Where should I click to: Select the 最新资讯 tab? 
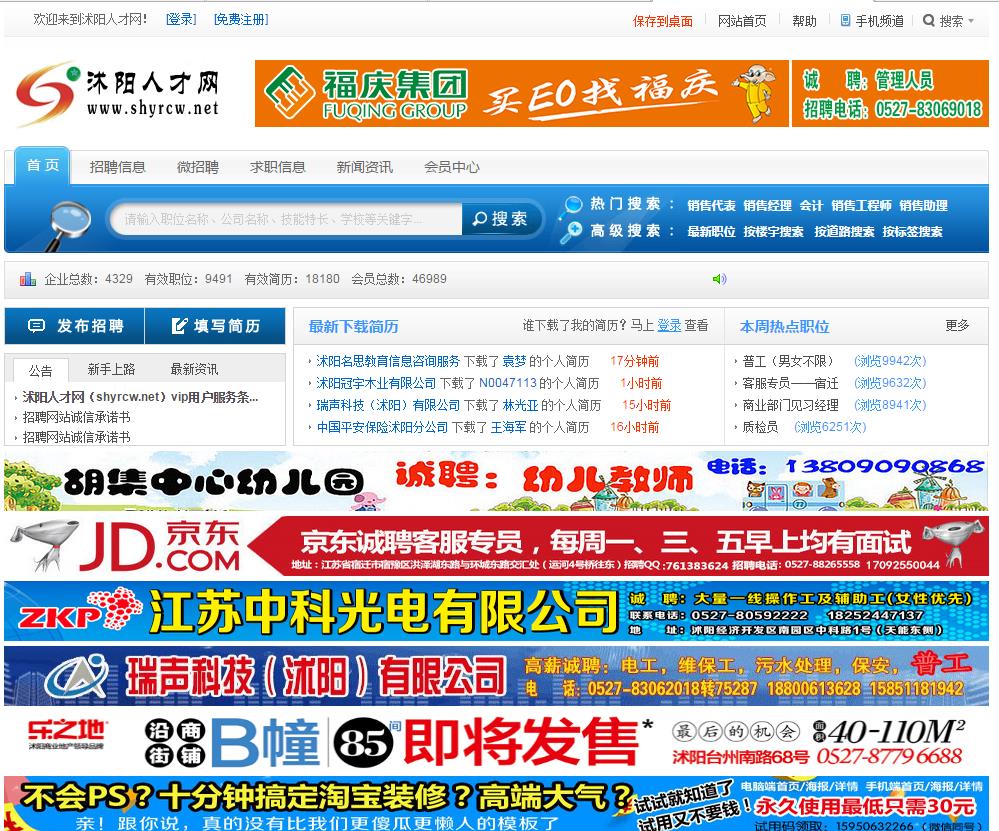click(194, 369)
